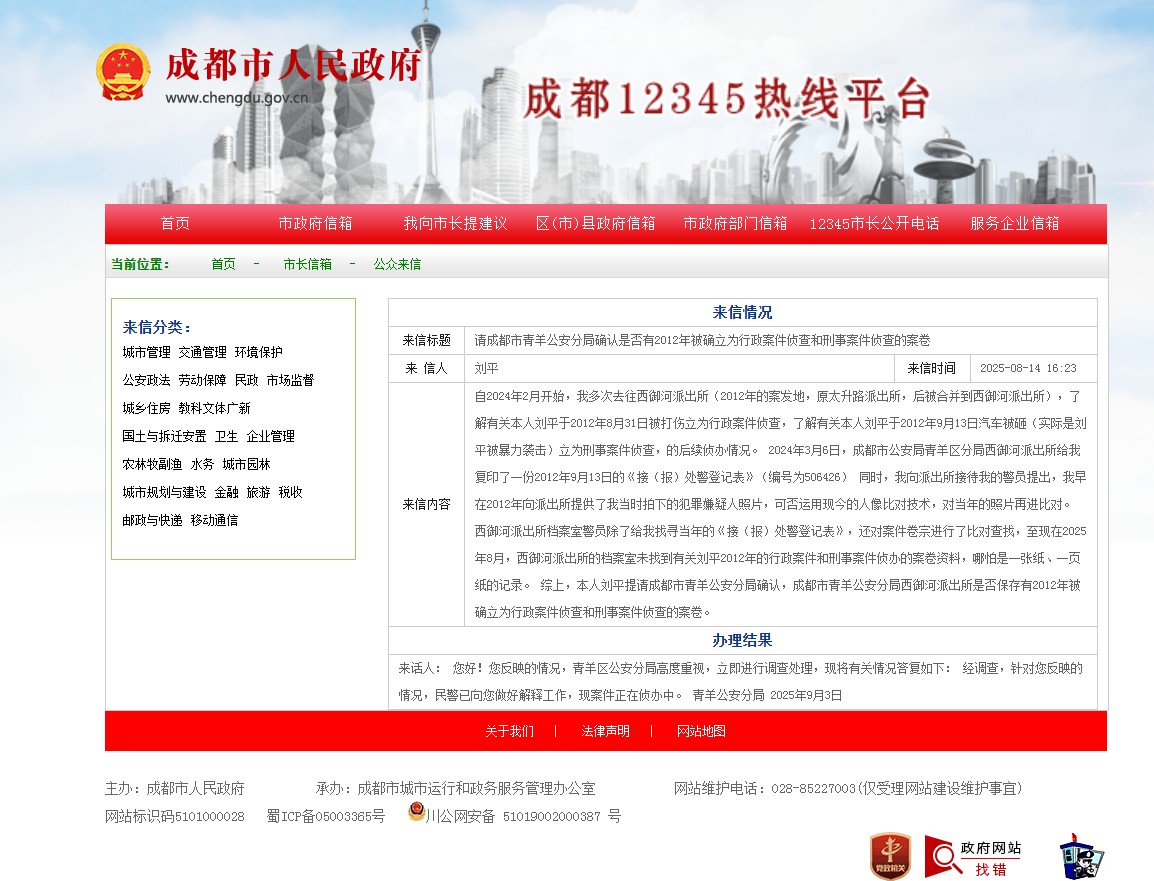Select the 城市管理 category link
The image size is (1154, 881).
coord(147,353)
